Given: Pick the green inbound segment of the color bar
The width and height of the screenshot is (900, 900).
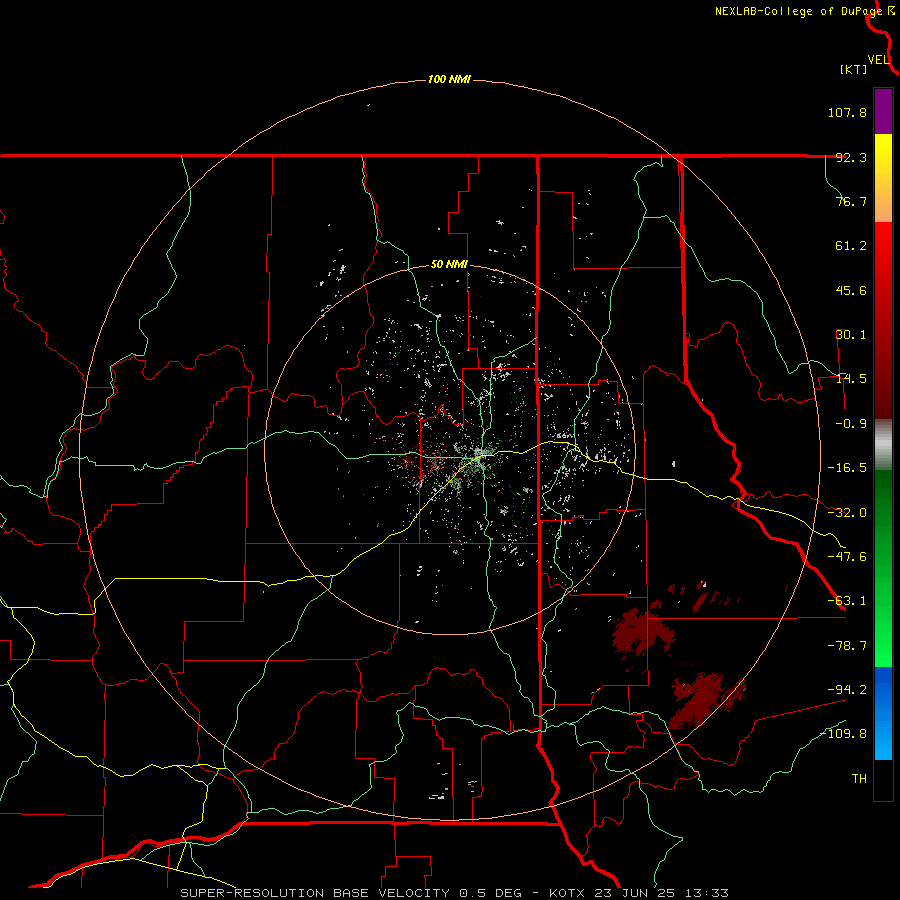Looking at the screenshot, I should click(x=883, y=568).
